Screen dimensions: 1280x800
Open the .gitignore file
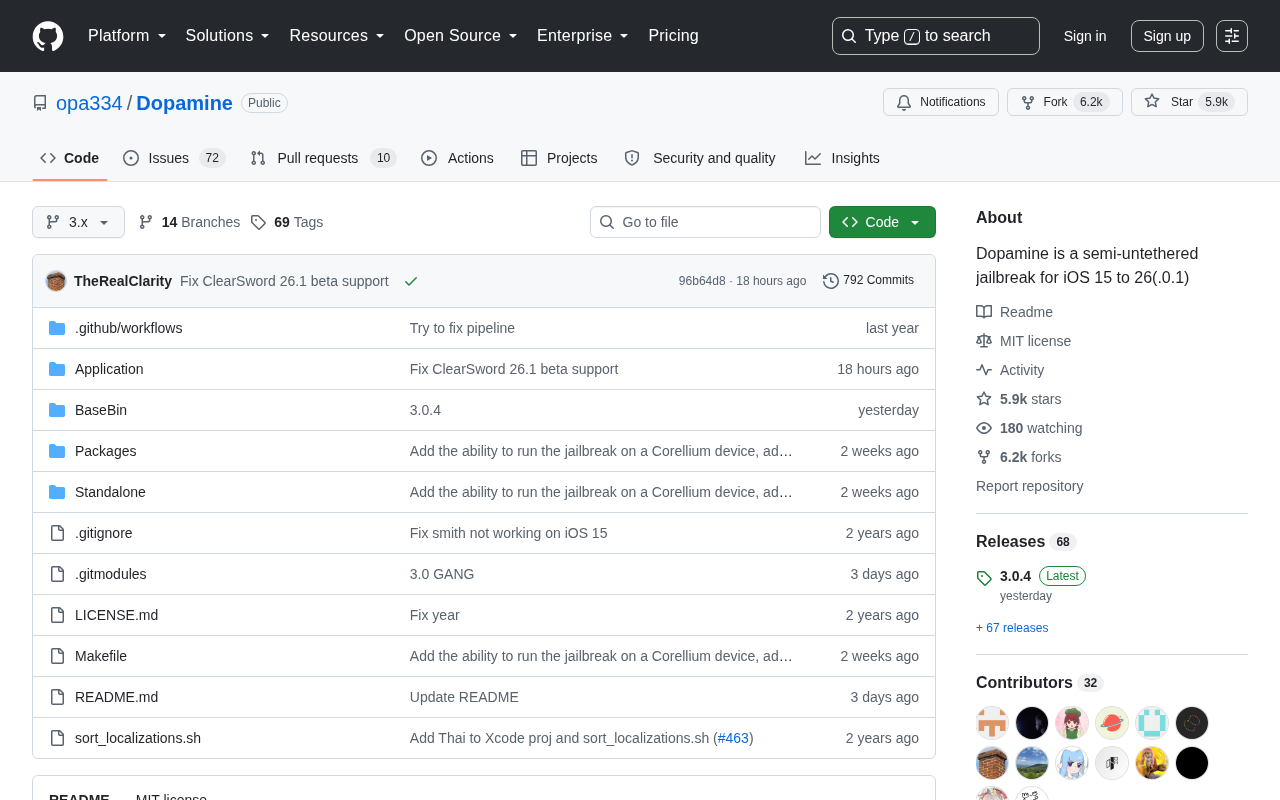pos(104,533)
